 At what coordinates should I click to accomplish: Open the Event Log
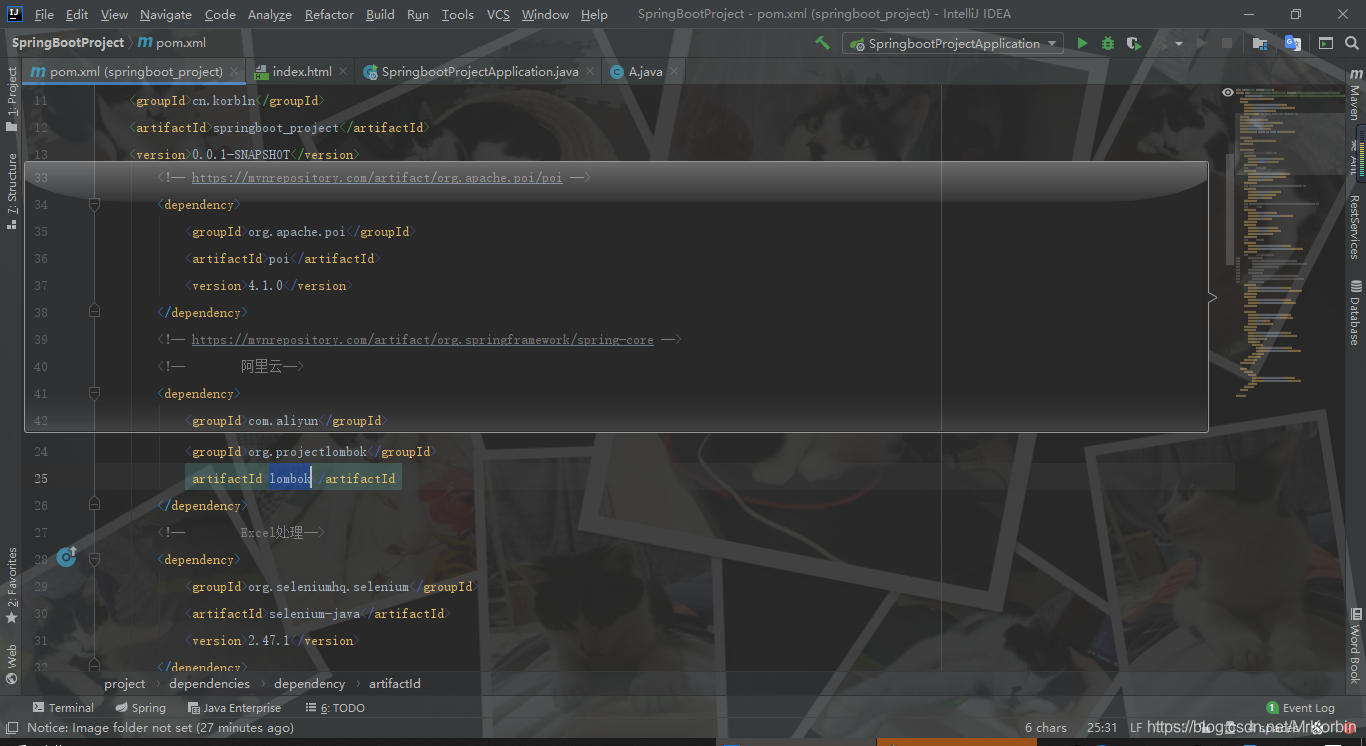coord(1300,708)
